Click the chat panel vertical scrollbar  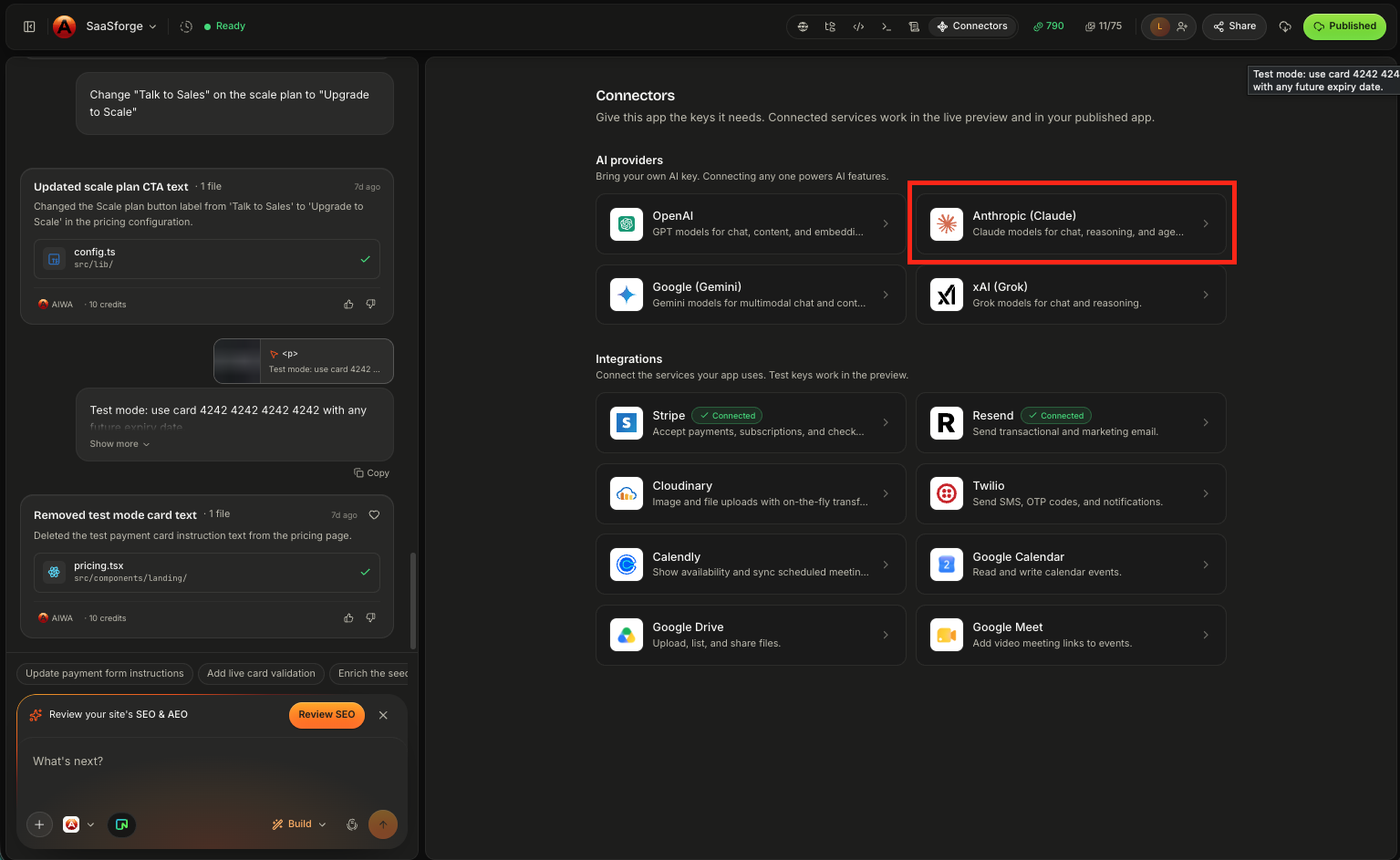point(412,600)
